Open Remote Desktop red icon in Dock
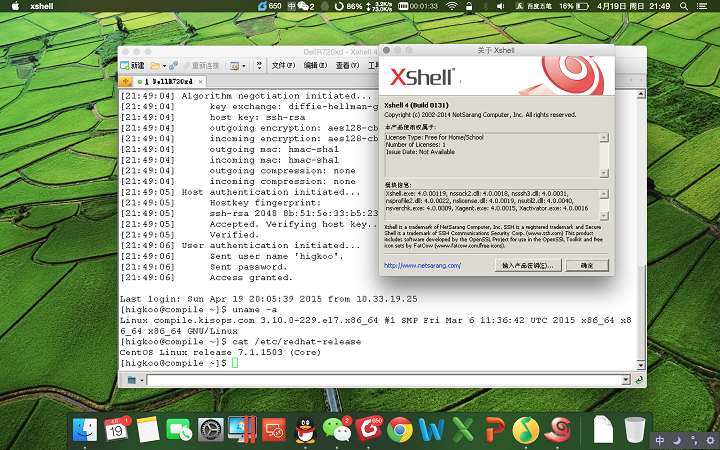720x450 pixels. [274, 430]
